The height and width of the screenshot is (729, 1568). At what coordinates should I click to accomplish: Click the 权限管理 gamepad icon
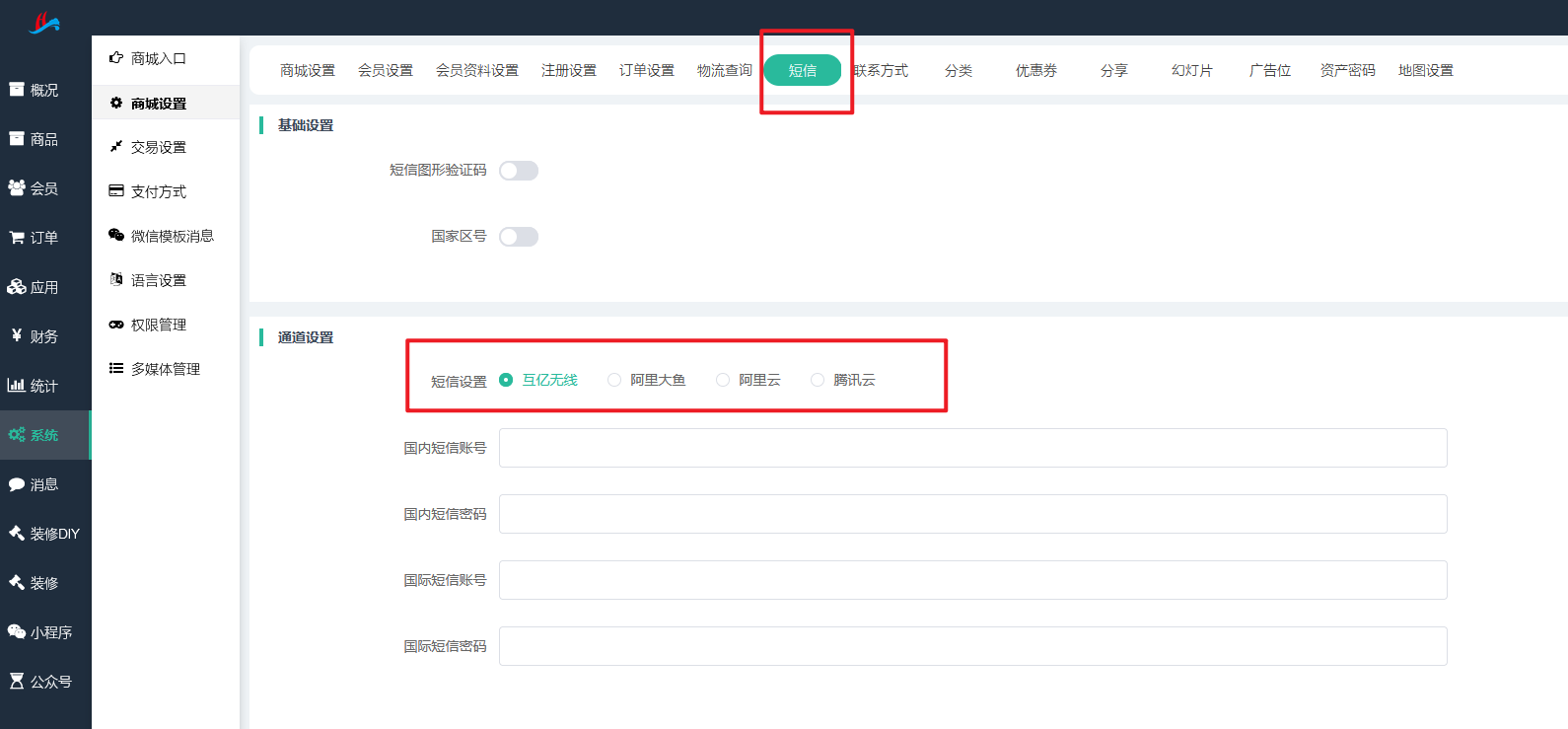click(116, 325)
